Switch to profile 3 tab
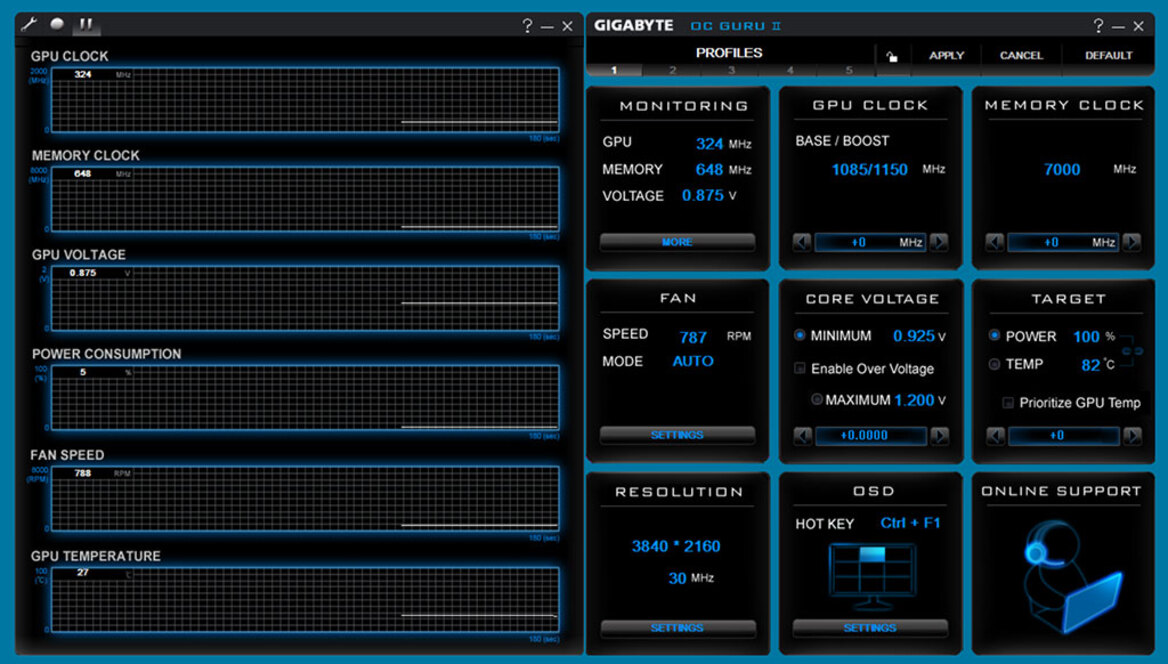The height and width of the screenshot is (664, 1168). coord(731,70)
